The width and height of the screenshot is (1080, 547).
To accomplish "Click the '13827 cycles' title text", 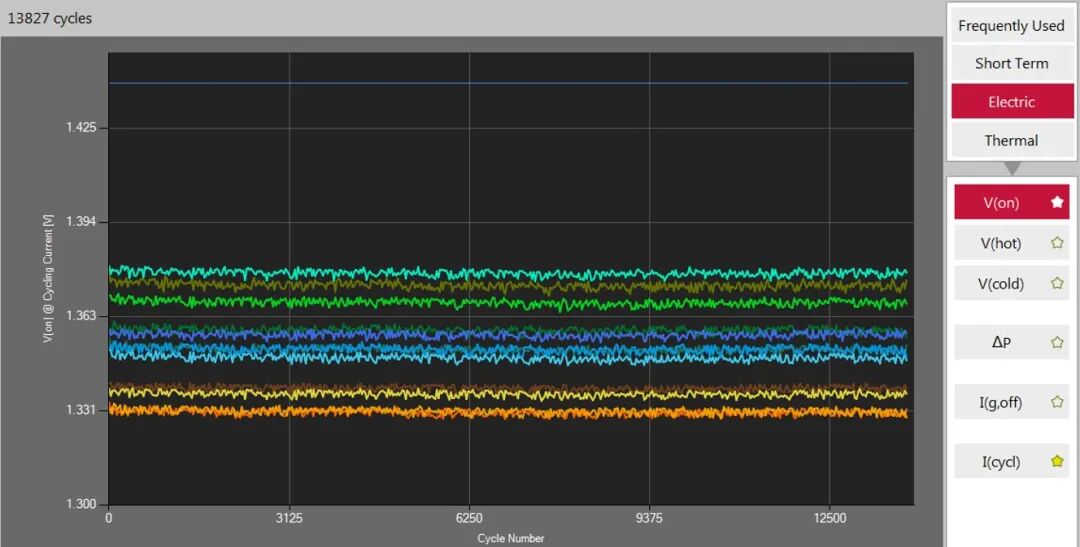I will [x=50, y=19].
